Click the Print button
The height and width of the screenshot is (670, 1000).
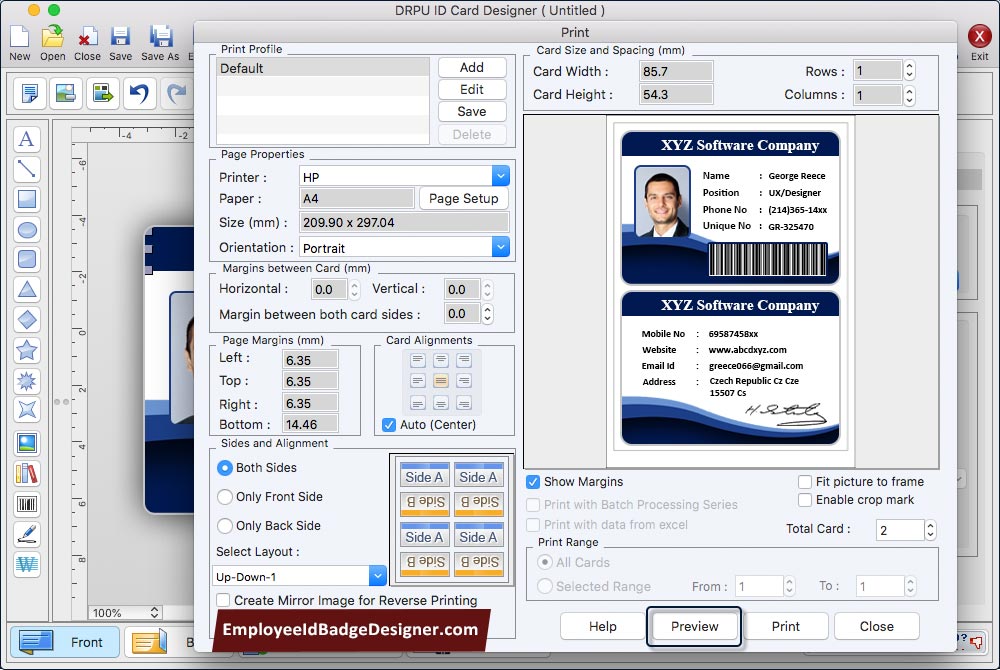(785, 626)
